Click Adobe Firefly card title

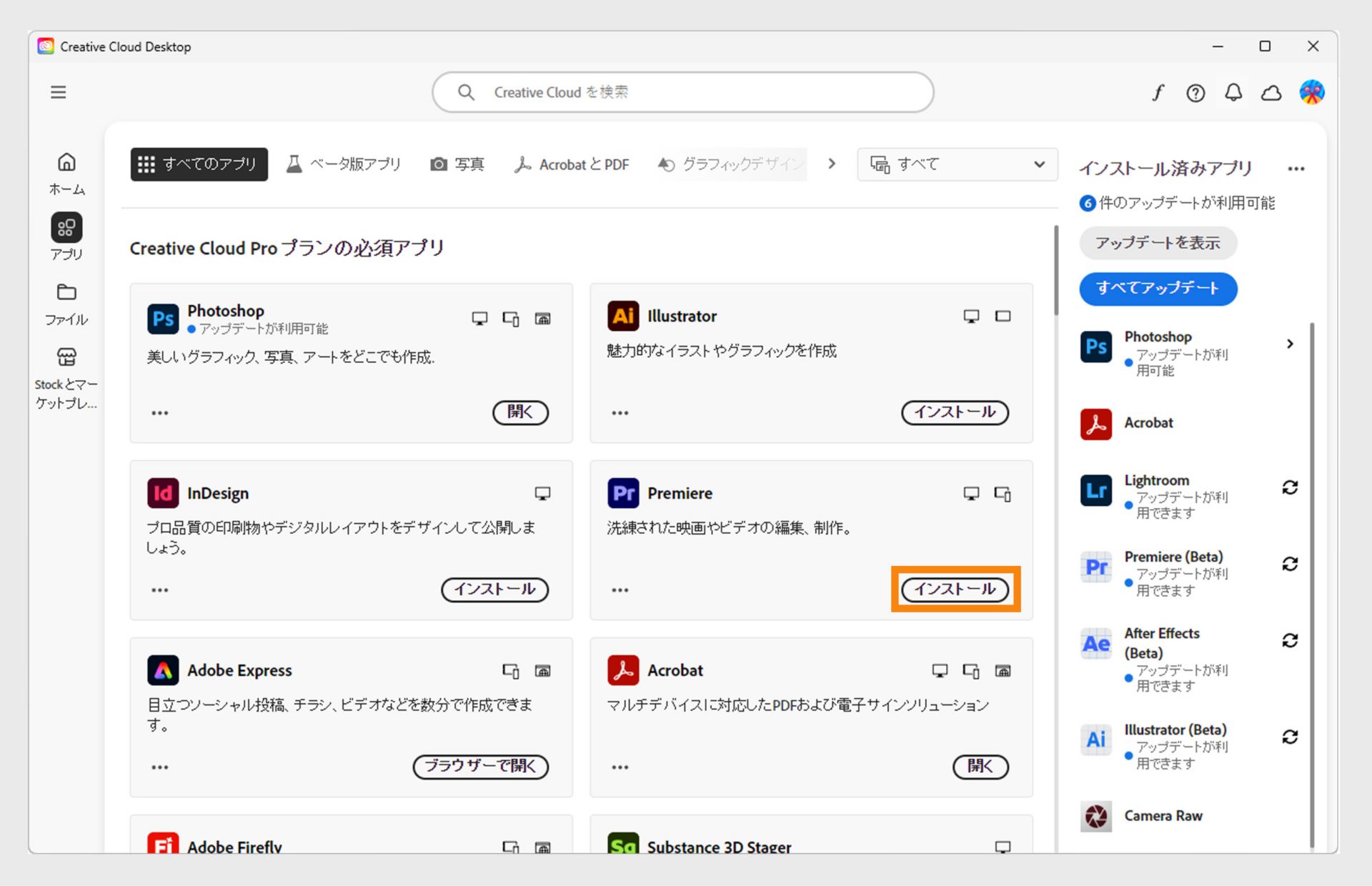(x=234, y=847)
